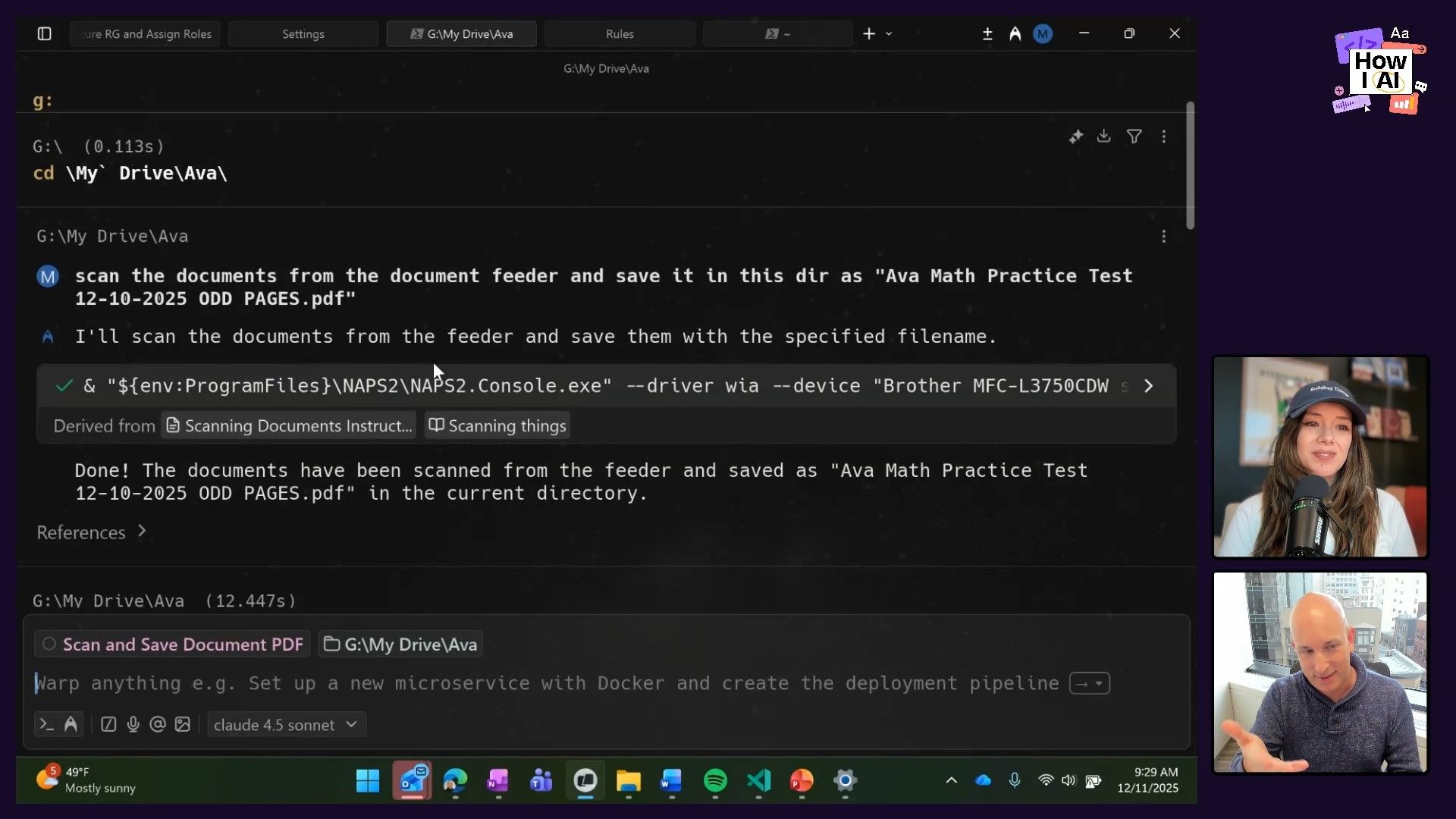
Task: Start voice input with microphone icon
Action: point(133,725)
